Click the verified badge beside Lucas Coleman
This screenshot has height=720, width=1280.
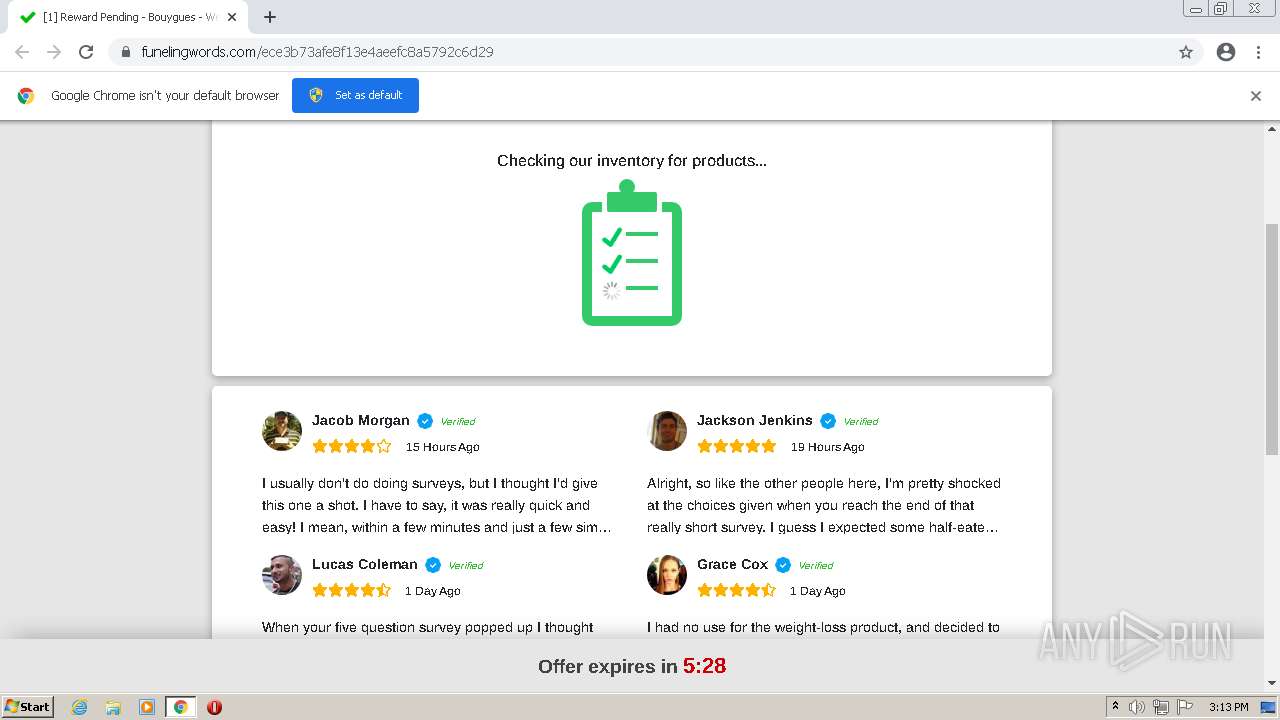(433, 565)
